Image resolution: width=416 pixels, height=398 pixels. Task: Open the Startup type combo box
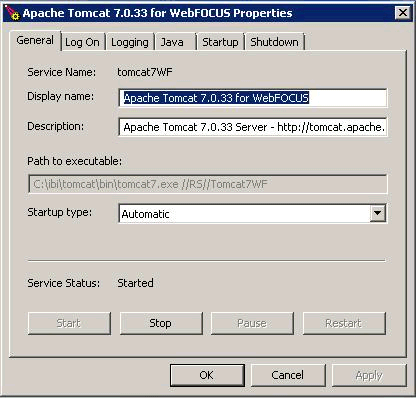(x=253, y=214)
